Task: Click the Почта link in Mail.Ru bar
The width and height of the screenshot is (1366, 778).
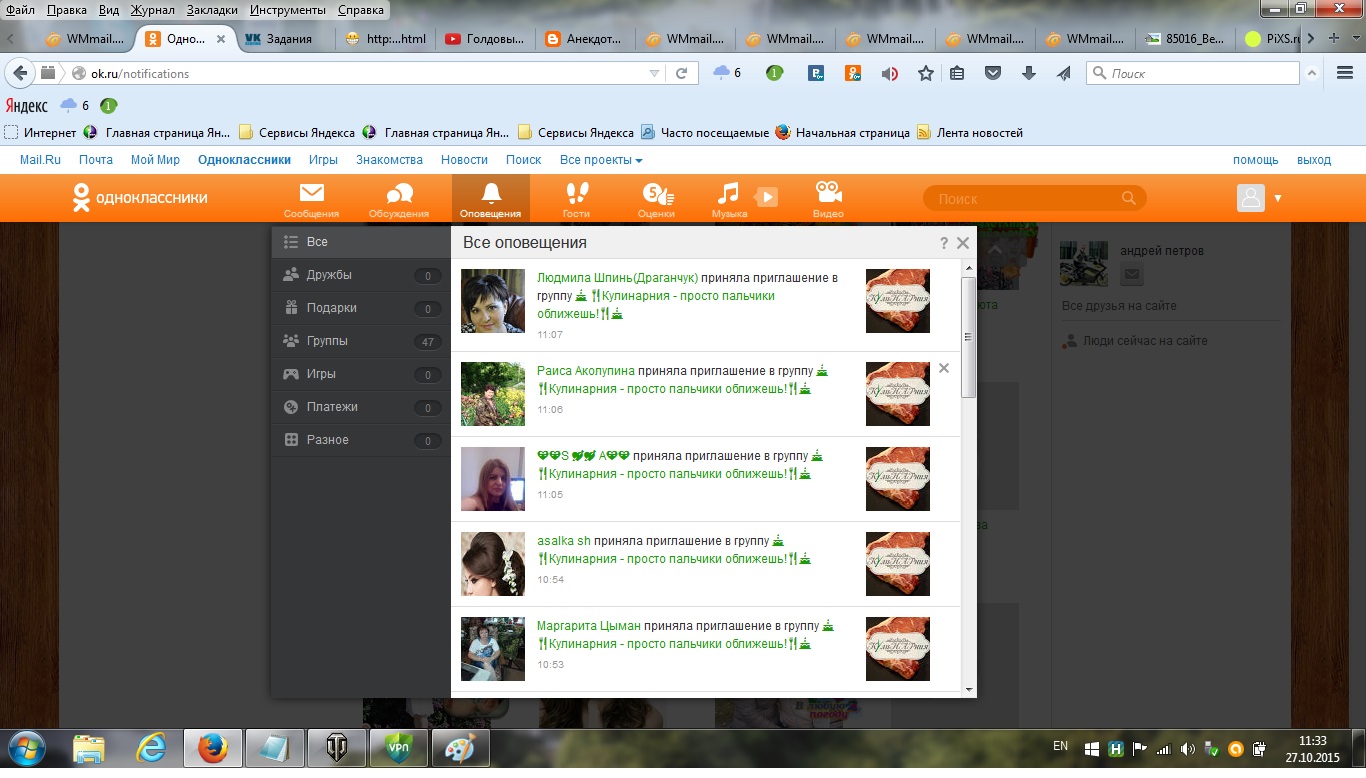Action: [x=96, y=160]
